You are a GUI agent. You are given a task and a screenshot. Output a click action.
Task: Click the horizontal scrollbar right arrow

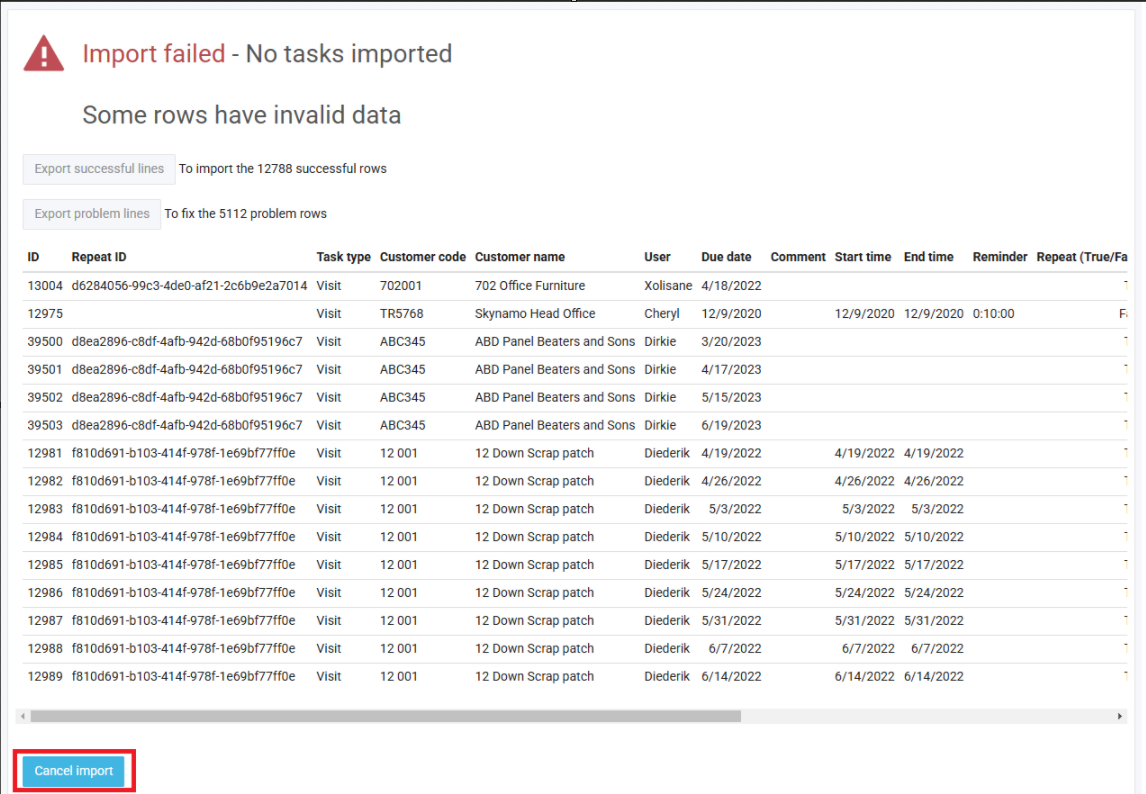pos(1120,716)
